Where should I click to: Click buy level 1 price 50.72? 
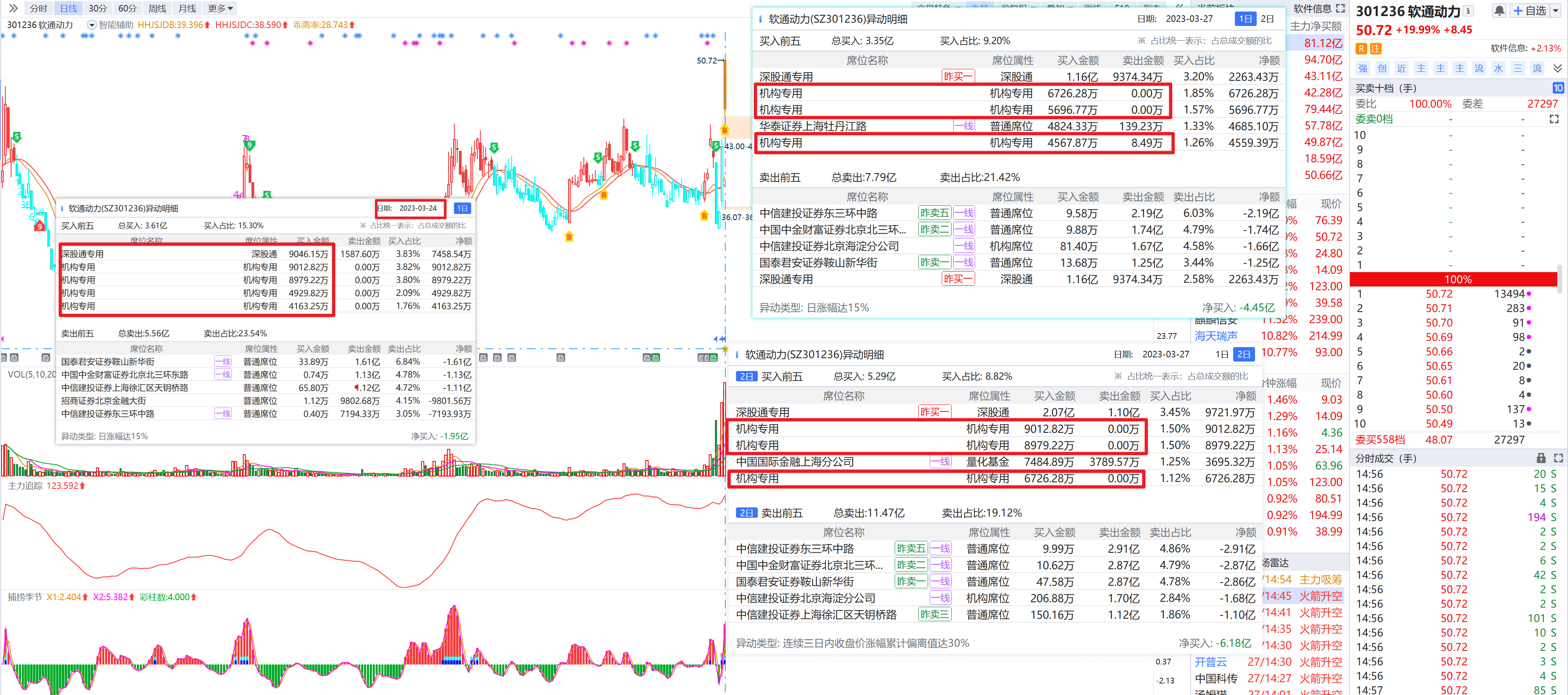pyautogui.click(x=1439, y=294)
